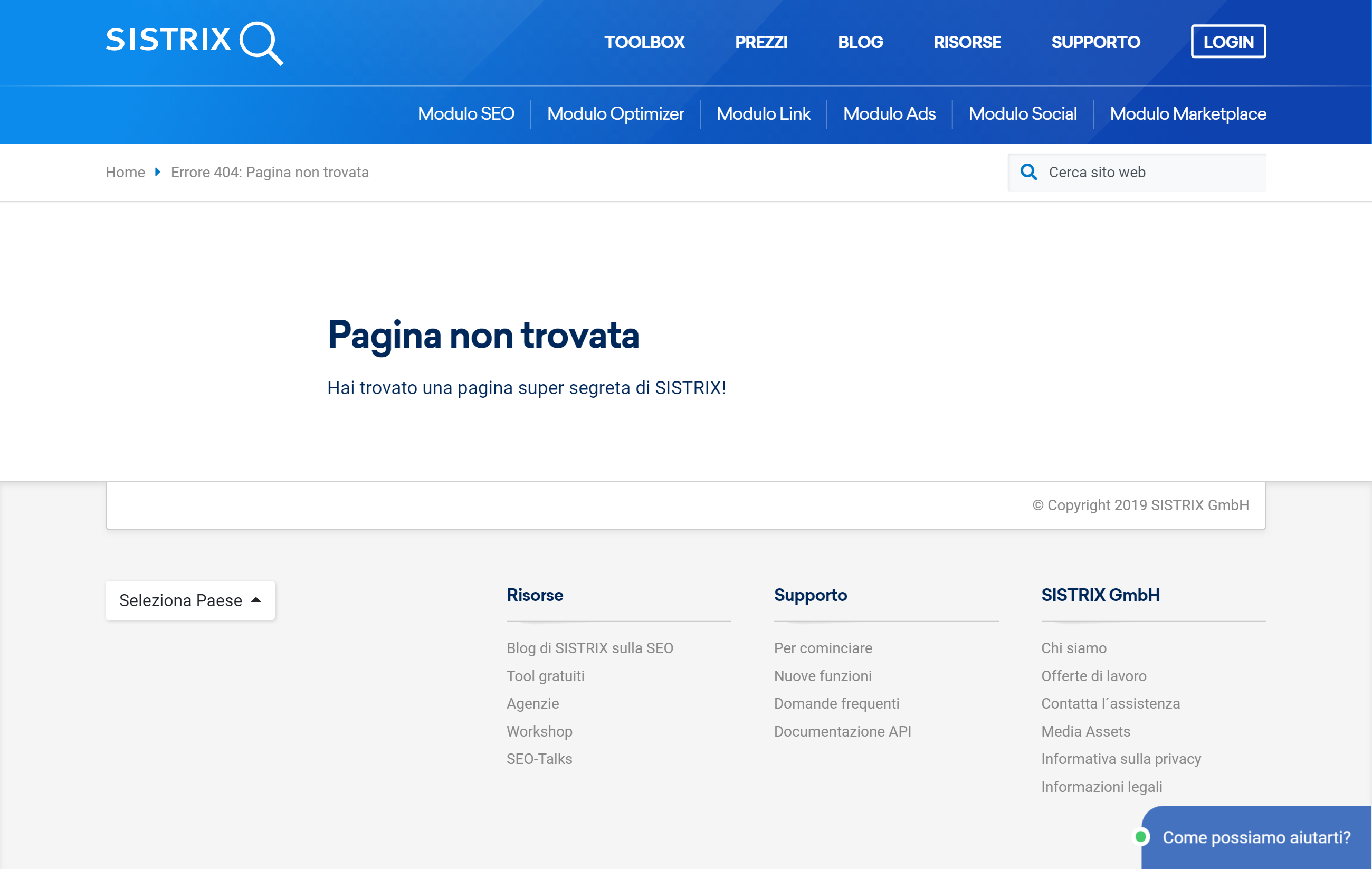Viewport: 1372px width, 869px height.
Task: Select Modulo Link
Action: (764, 113)
